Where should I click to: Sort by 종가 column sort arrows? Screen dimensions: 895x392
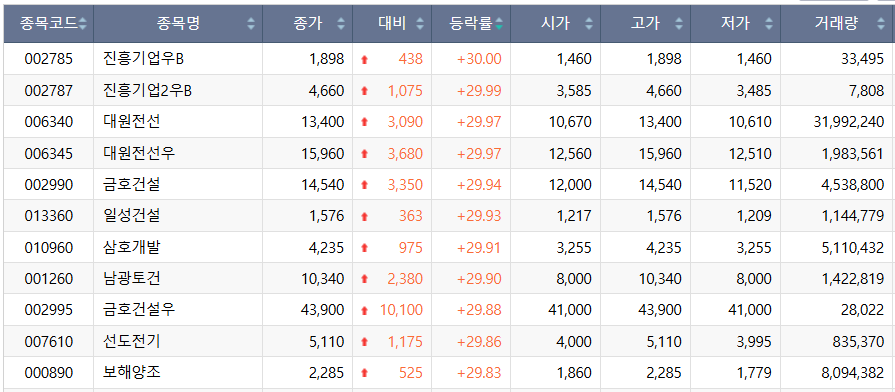(x=341, y=24)
